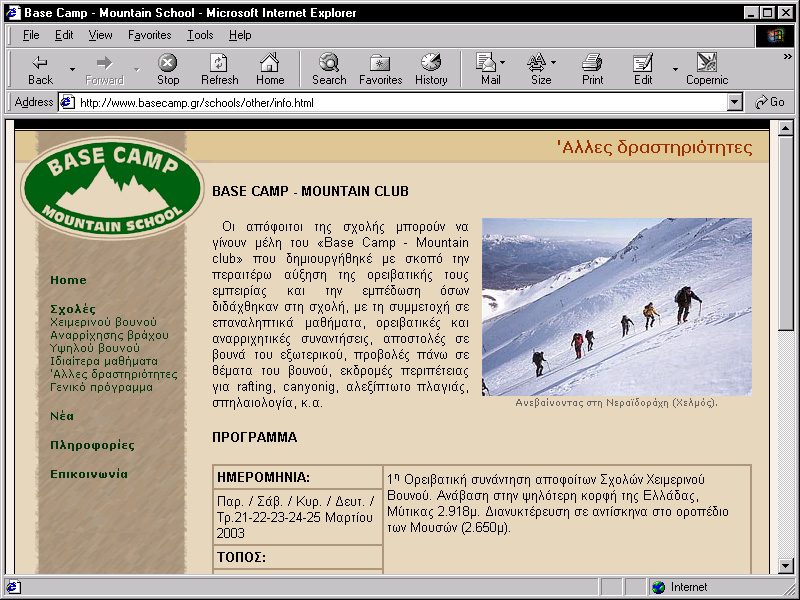Open the Υψηλού βουνού link
This screenshot has width=800, height=600.
[x=95, y=348]
